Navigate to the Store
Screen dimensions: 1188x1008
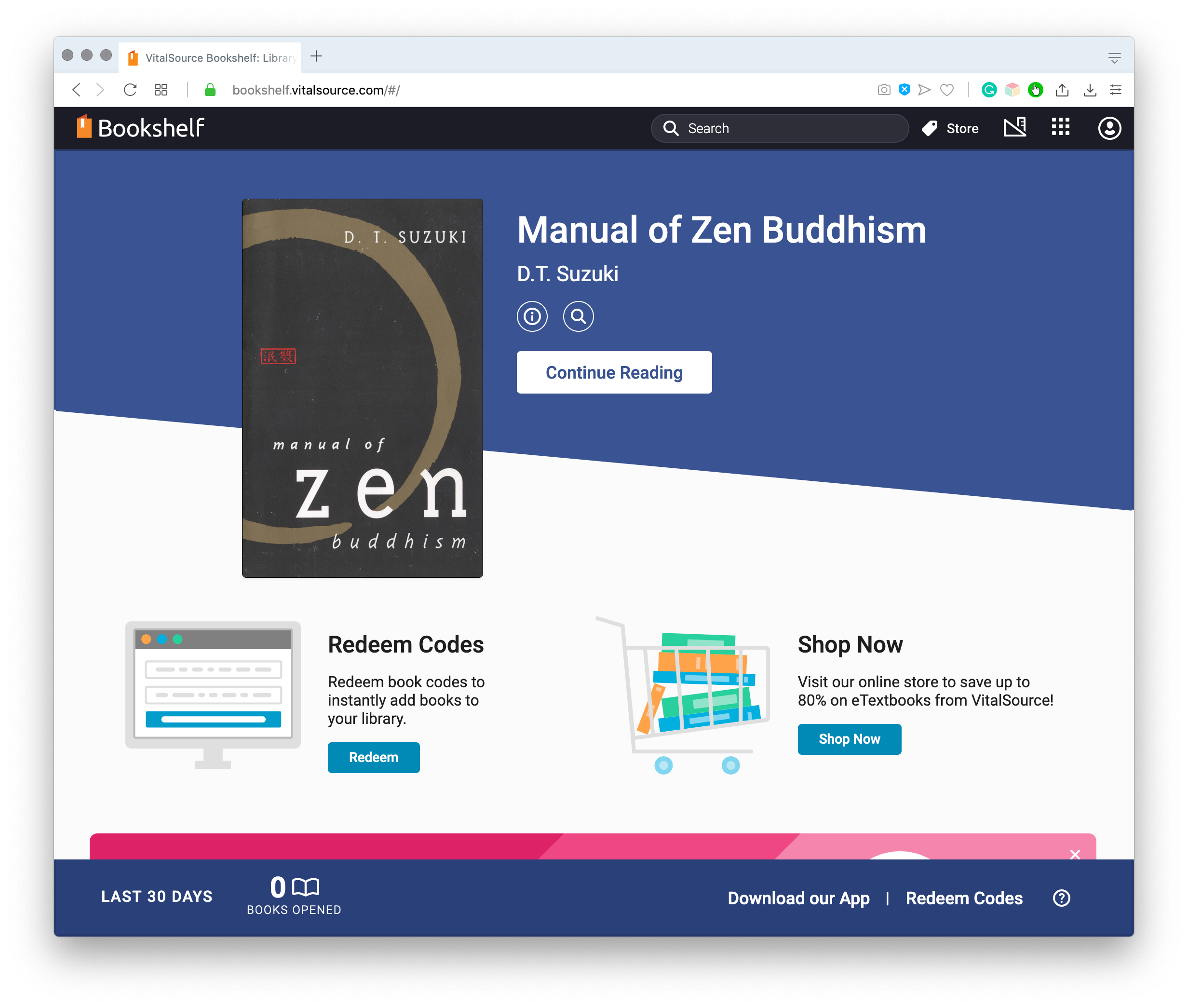(x=950, y=128)
